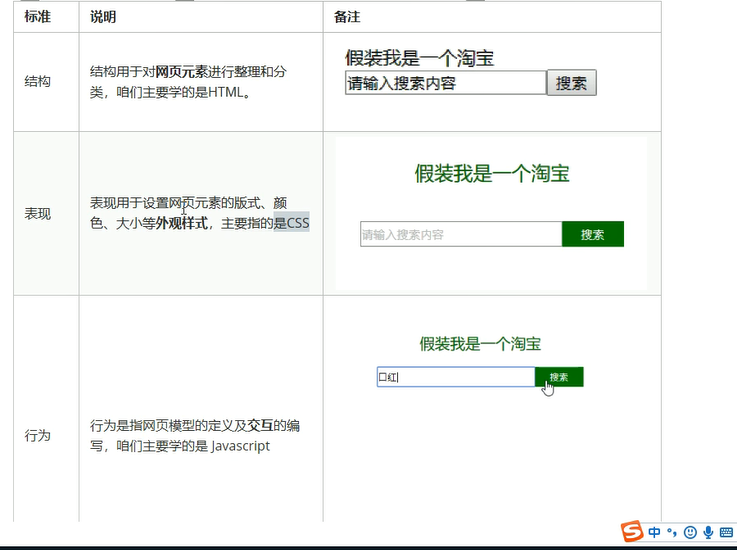Focus the placeholder search field in 表现 row
This screenshot has width=737, height=550.
461,234
